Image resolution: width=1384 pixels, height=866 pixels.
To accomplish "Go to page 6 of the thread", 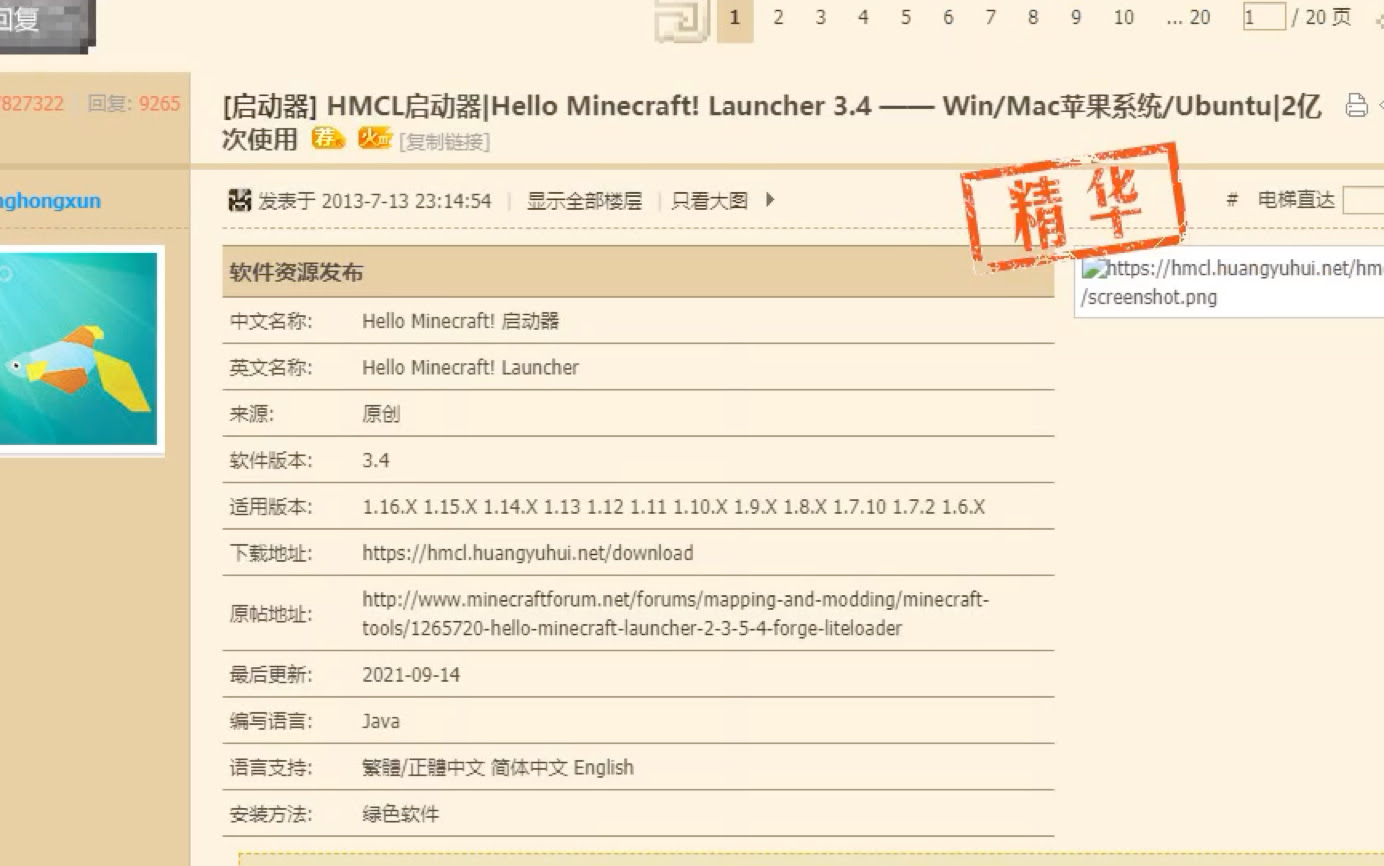I will coord(948,18).
